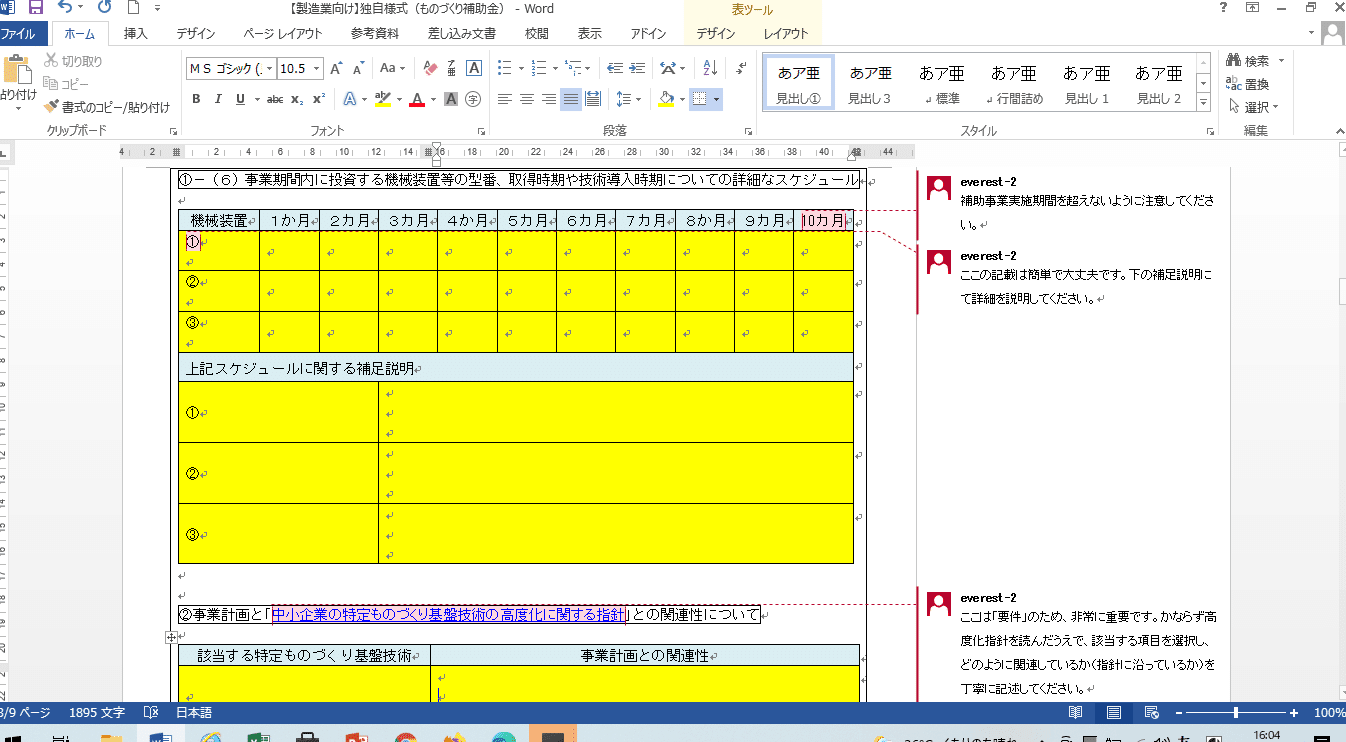Viewport: 1346px width, 742px height.
Task: Click the Sort icon in the Paragraph group
Action: (710, 68)
